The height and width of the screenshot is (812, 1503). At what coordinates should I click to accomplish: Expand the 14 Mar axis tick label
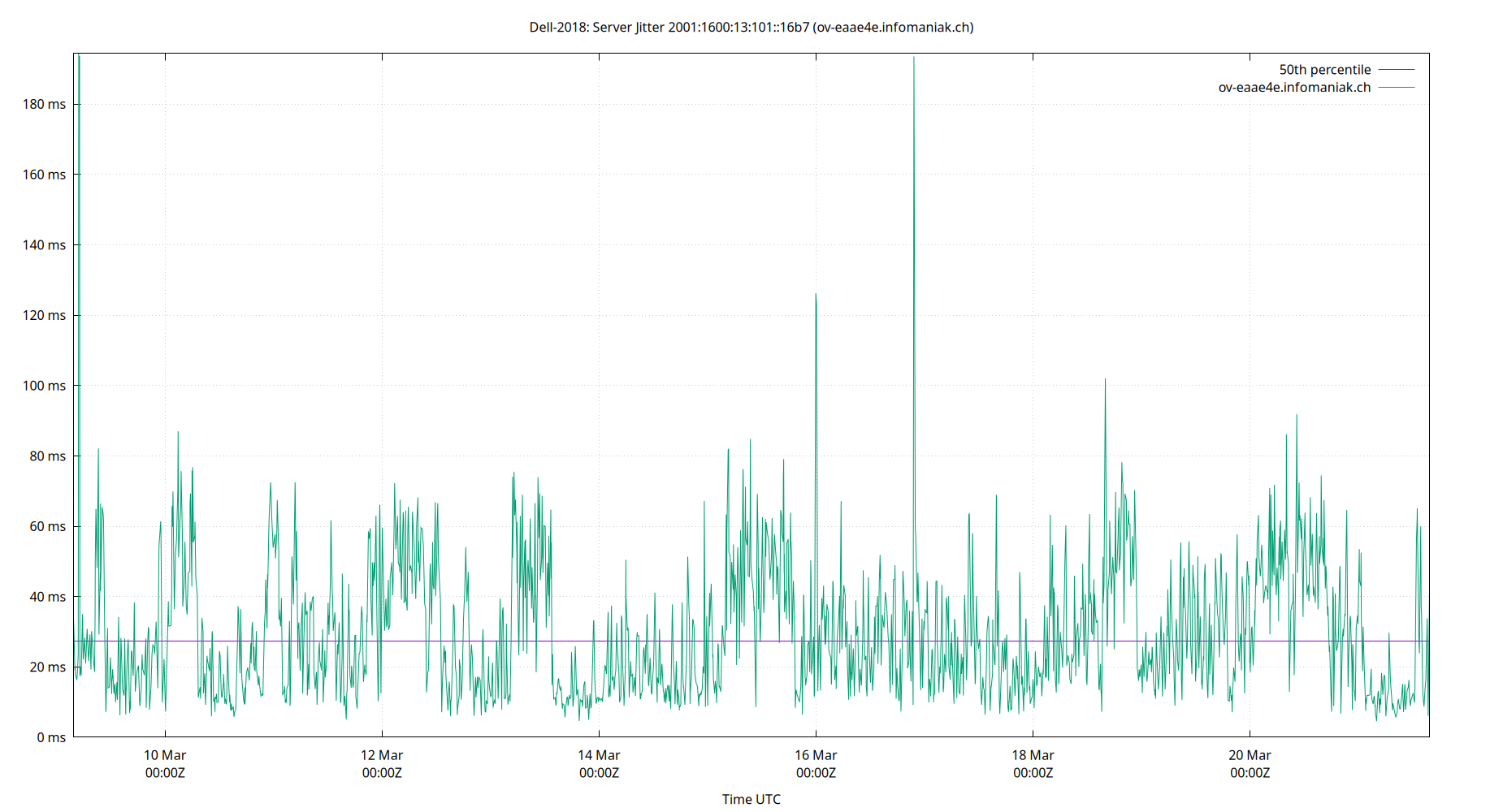click(x=599, y=754)
